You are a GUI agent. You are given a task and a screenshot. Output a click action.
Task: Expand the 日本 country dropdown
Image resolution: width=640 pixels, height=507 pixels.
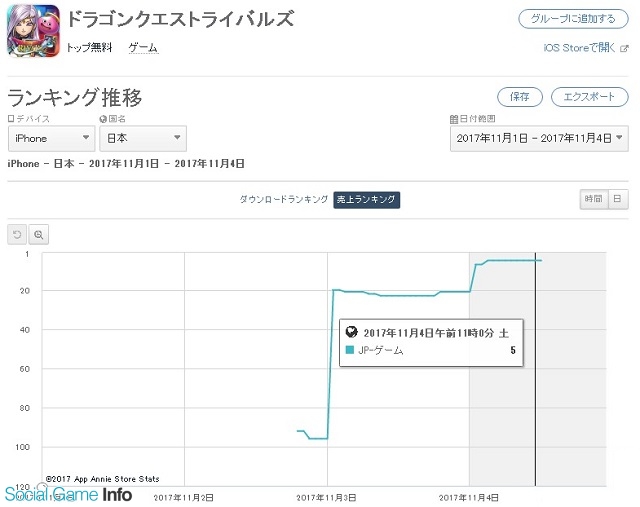tap(144, 138)
